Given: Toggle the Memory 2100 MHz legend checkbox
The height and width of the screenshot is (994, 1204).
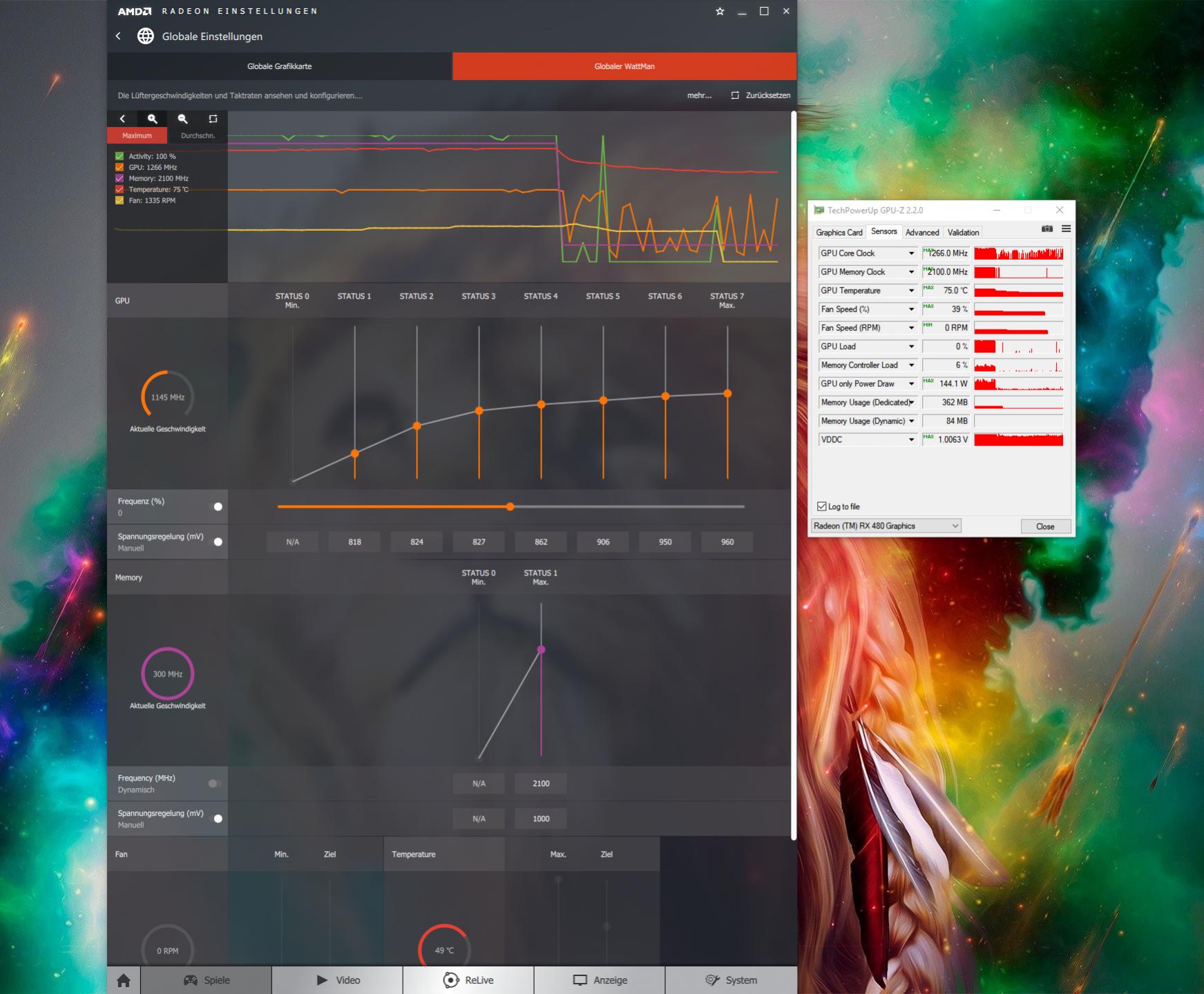Looking at the screenshot, I should [120, 178].
